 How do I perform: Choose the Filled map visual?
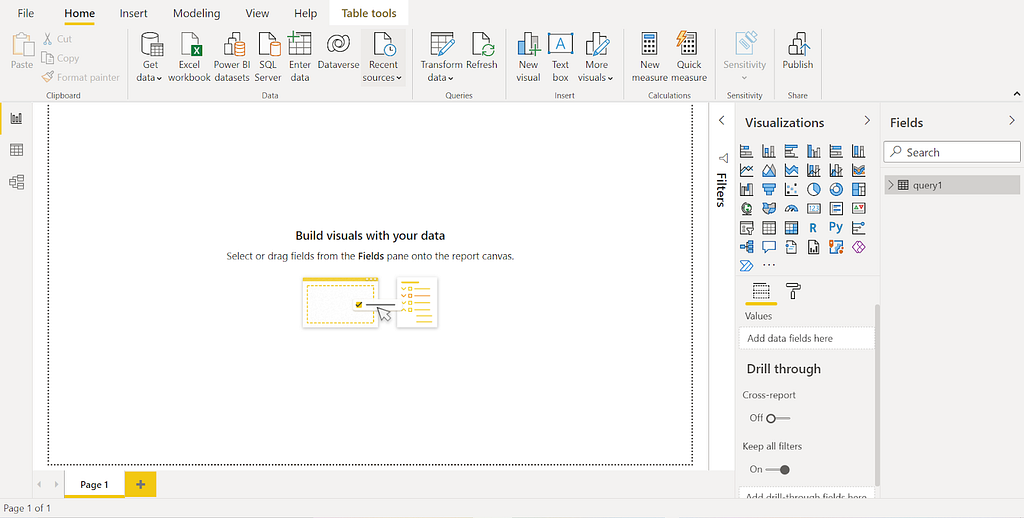769,209
